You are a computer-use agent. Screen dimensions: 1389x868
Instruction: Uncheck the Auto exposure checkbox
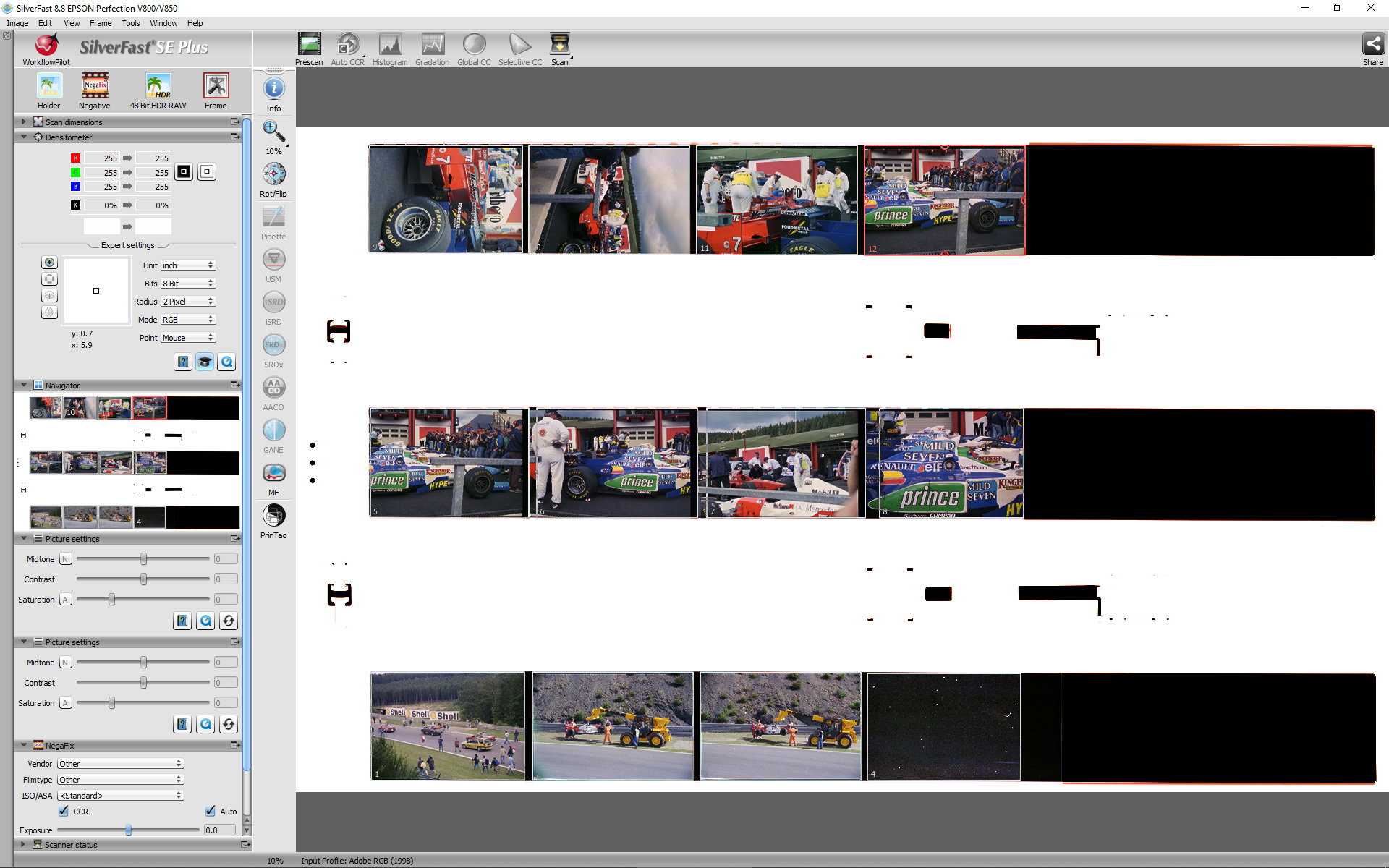[211, 811]
